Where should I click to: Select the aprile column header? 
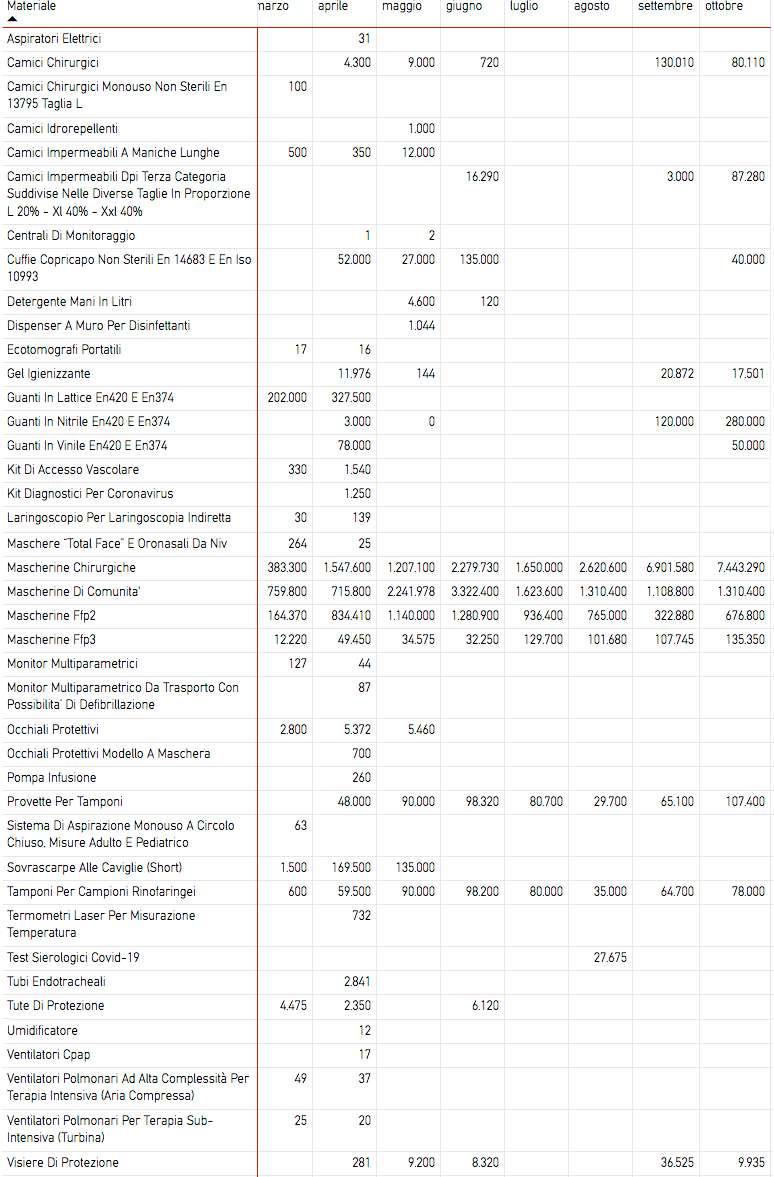pos(333,6)
